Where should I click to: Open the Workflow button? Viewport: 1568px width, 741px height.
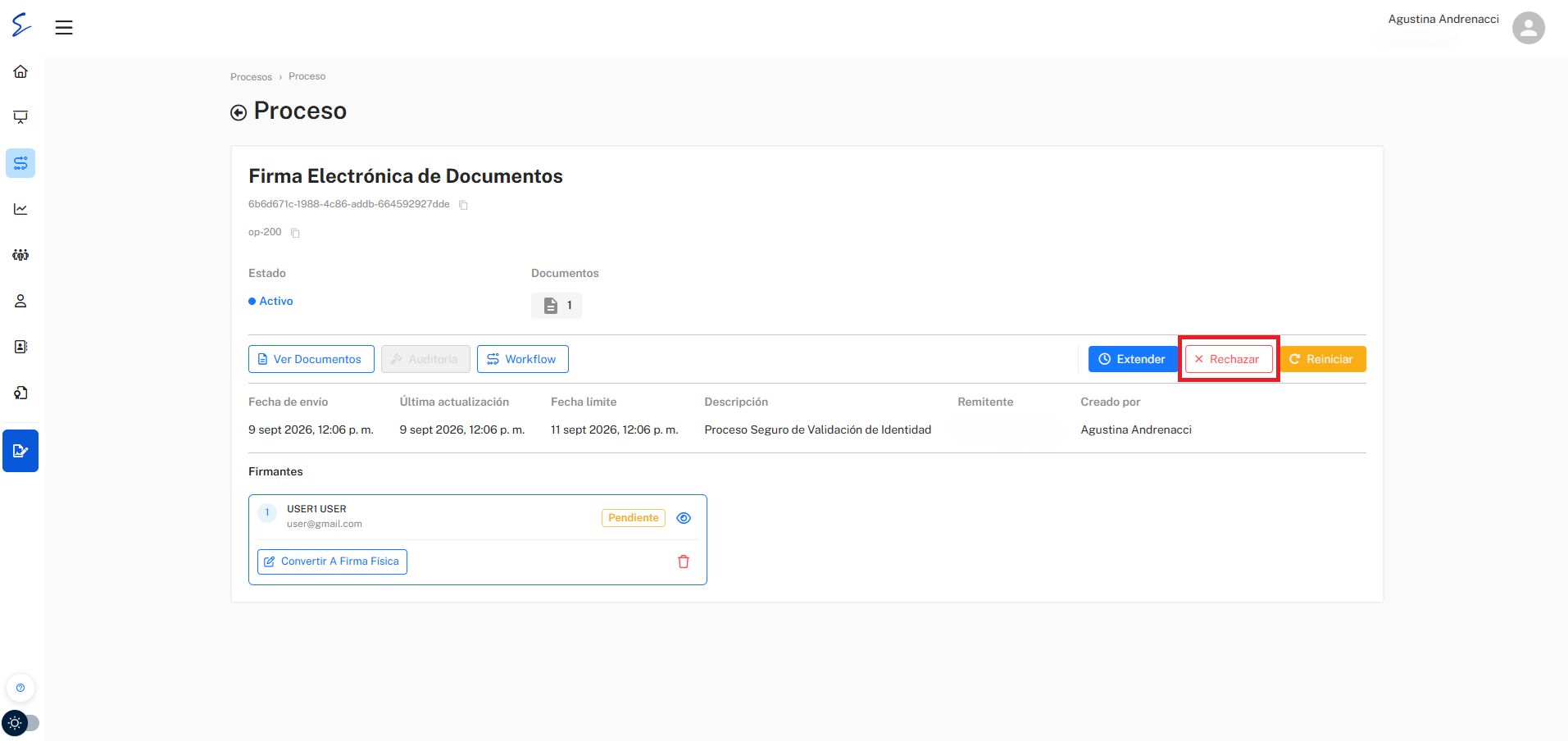(x=523, y=359)
